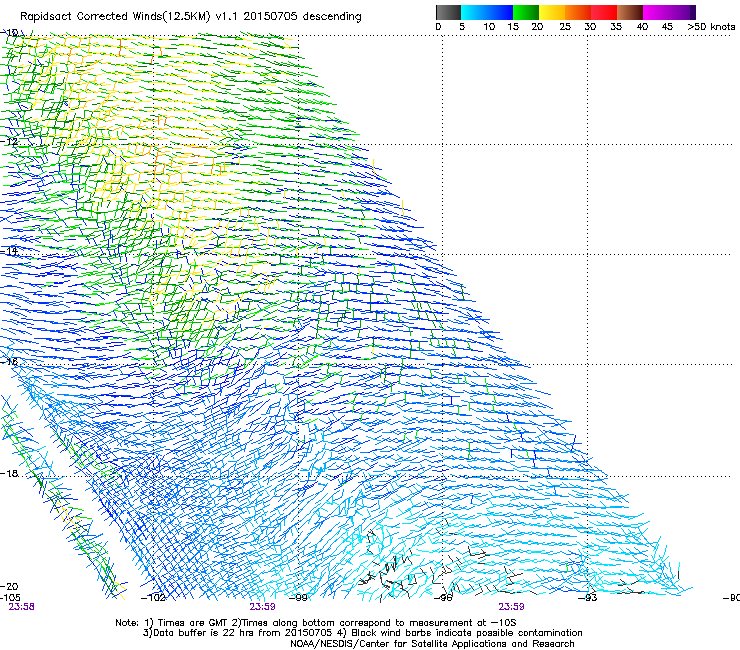This screenshot has height=650, width=740.
Task: Click the "15" legend scale label
Action: (x=513, y=26)
